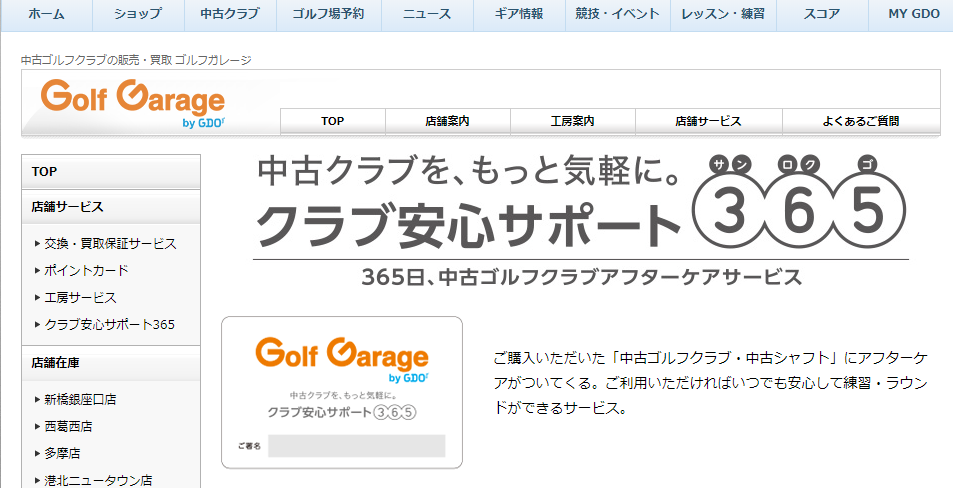This screenshot has height=488, width=953.
Task: Click the Golf Garage support card image
Action: pos(342,393)
